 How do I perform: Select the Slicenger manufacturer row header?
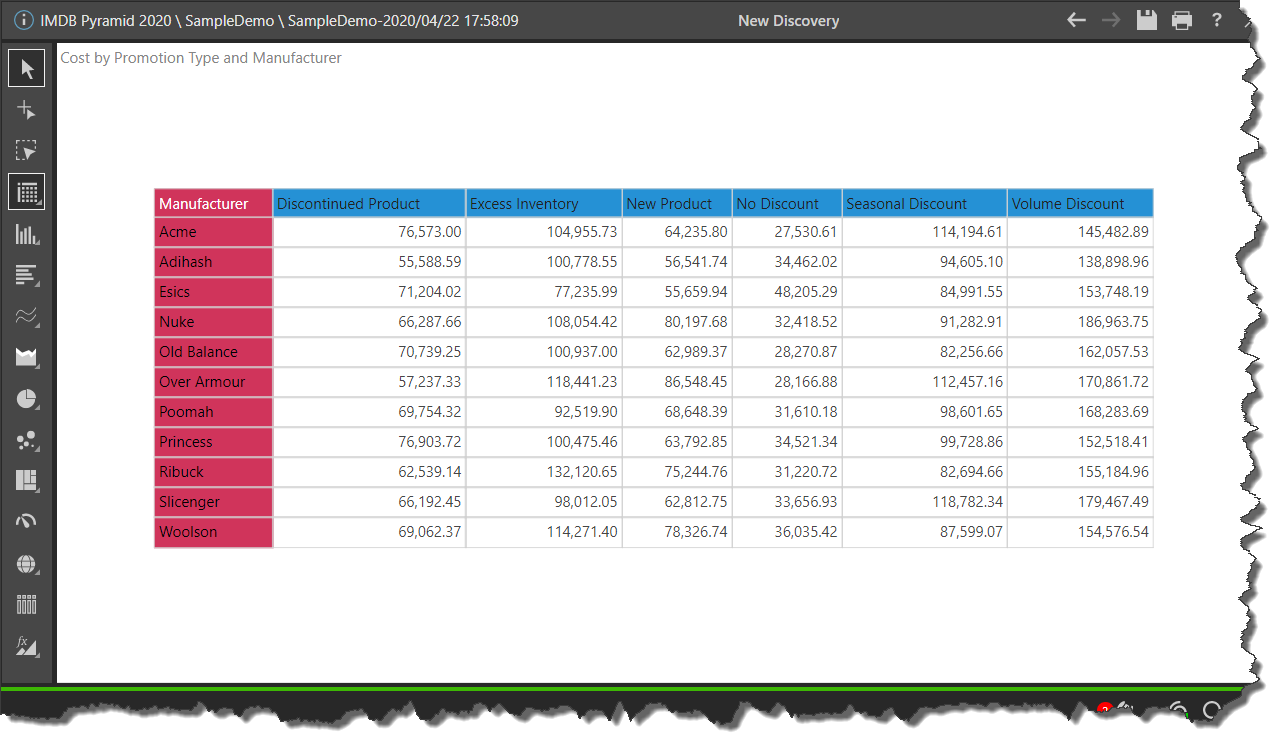pos(213,502)
